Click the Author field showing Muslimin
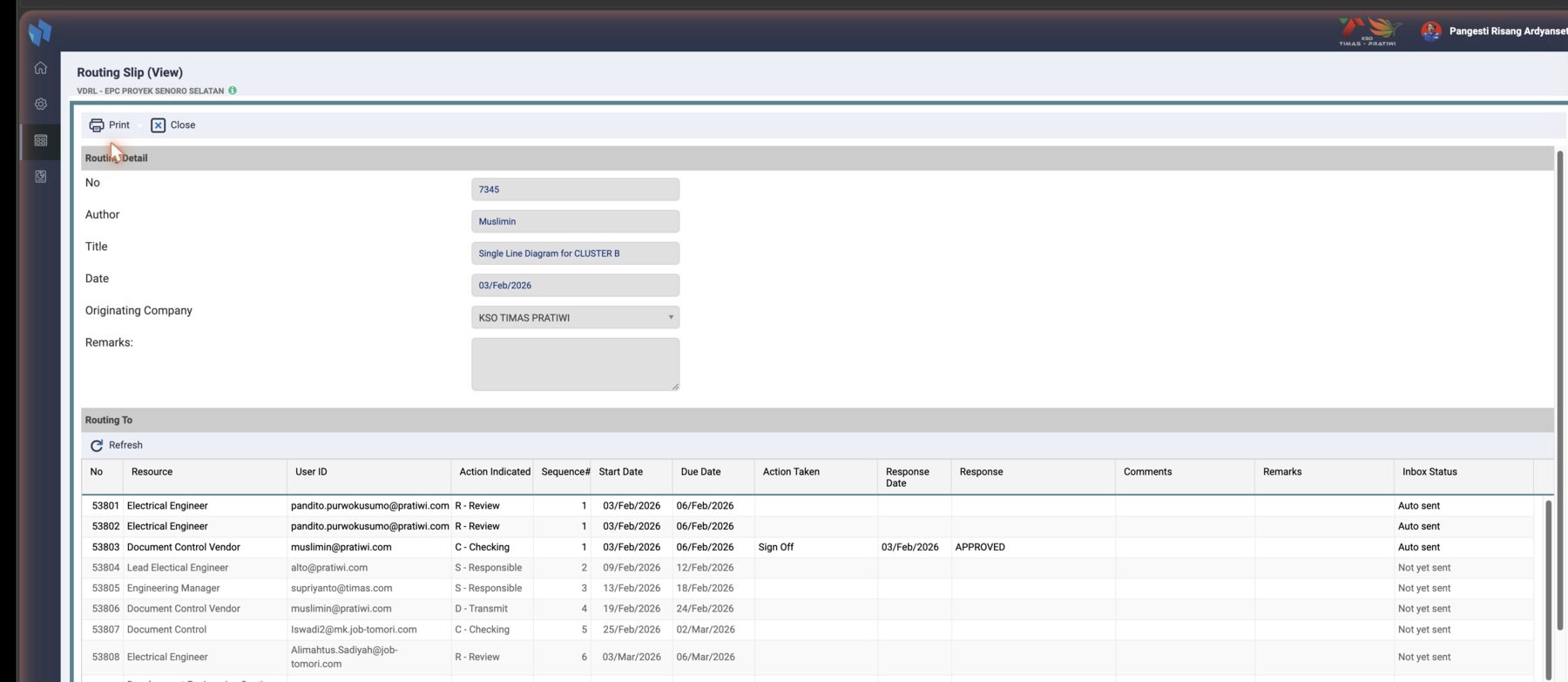 point(575,221)
